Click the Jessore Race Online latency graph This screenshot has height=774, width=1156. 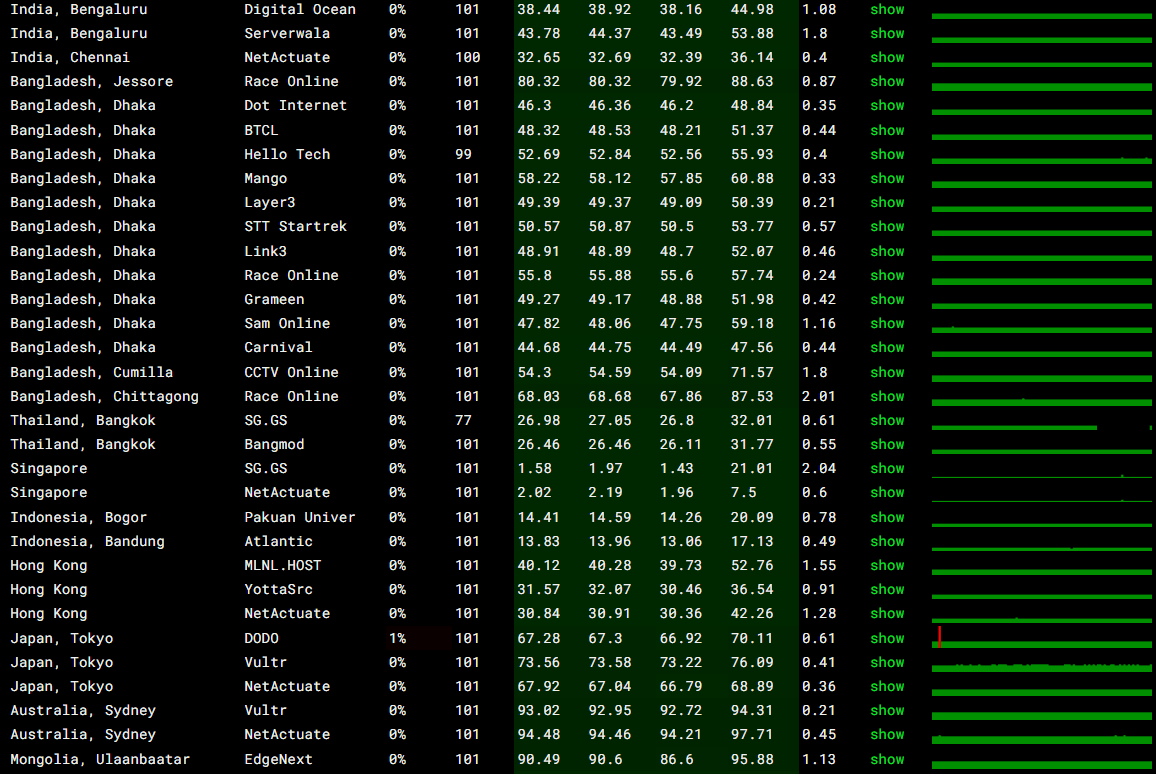(1042, 82)
